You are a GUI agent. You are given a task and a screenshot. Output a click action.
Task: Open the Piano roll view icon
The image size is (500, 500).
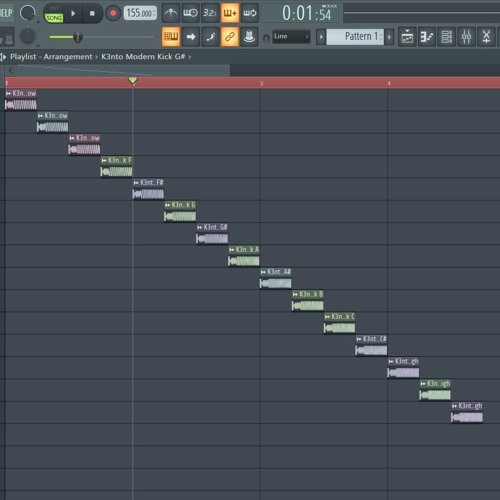427,36
